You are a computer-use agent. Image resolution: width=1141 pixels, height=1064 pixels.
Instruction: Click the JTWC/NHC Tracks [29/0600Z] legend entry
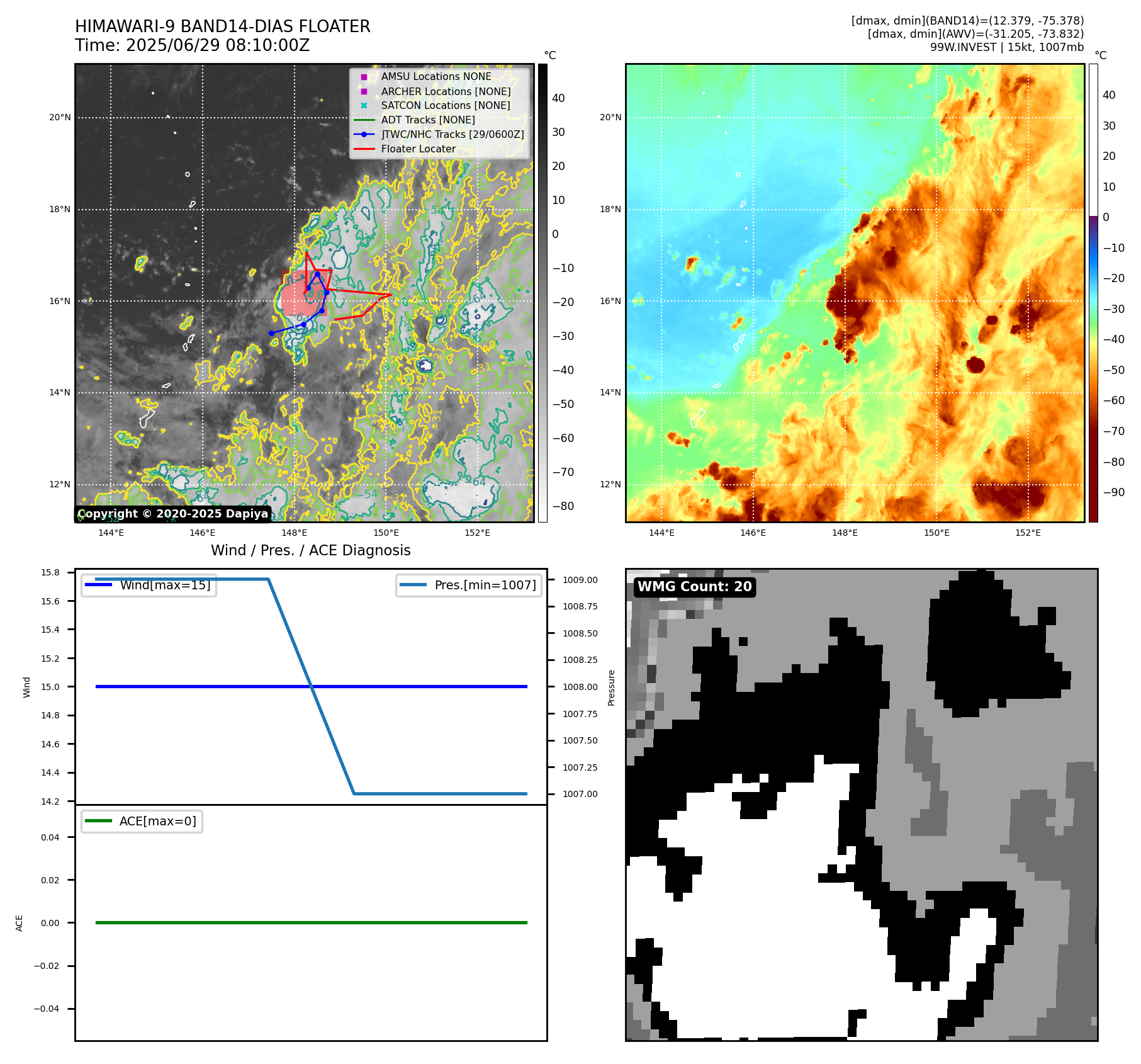click(452, 134)
